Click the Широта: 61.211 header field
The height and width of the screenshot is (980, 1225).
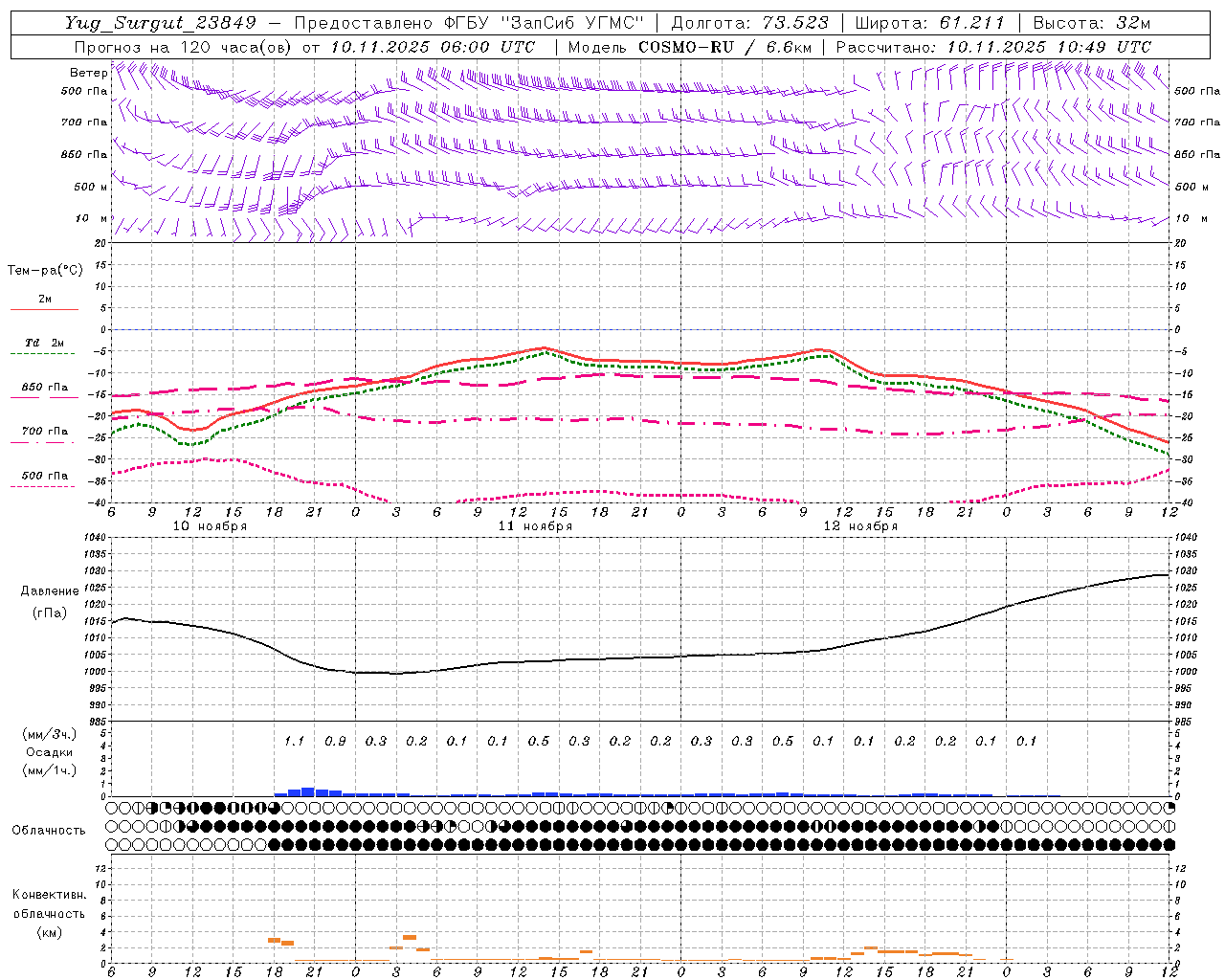[930, 23]
